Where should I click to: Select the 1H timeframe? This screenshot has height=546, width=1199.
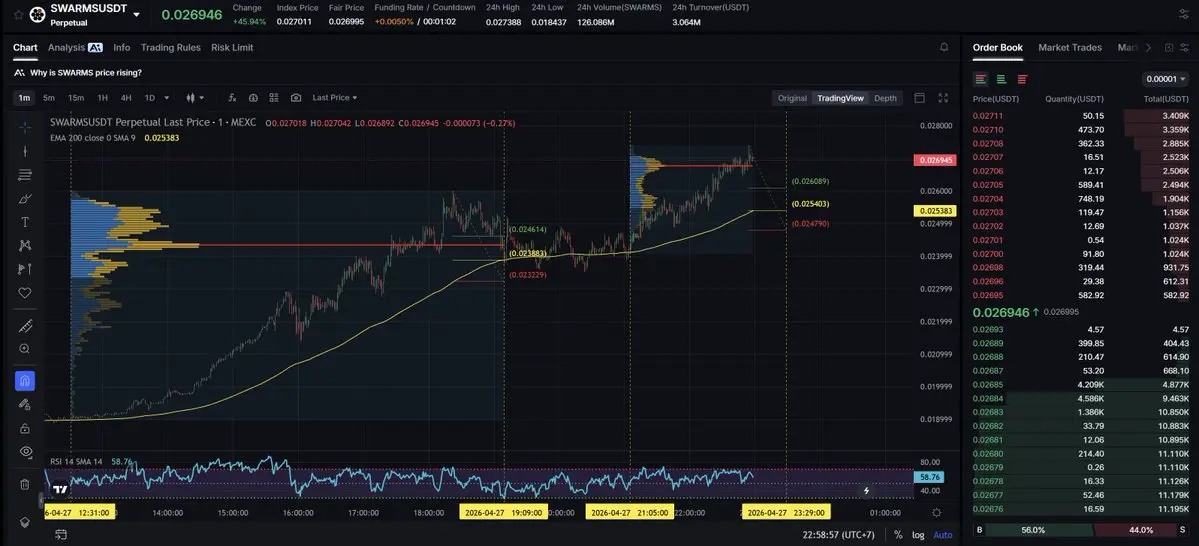pyautogui.click(x=102, y=98)
